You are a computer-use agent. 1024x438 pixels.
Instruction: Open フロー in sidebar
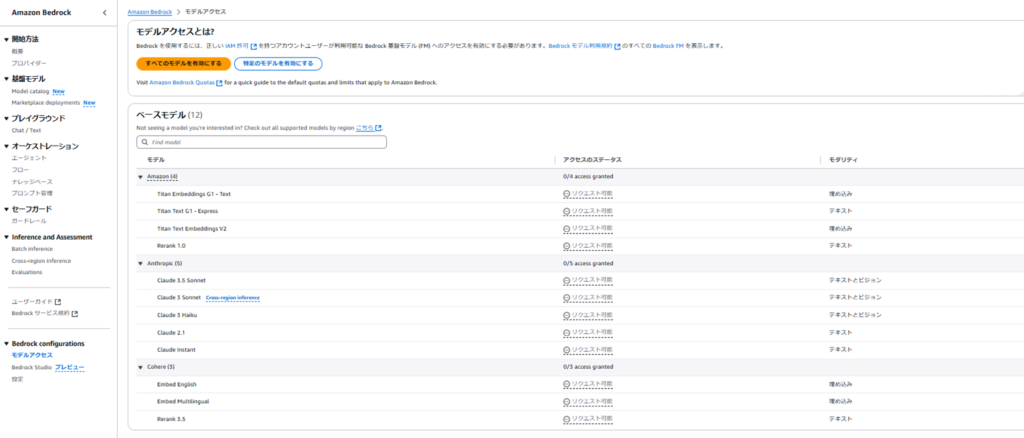[x=20, y=170]
